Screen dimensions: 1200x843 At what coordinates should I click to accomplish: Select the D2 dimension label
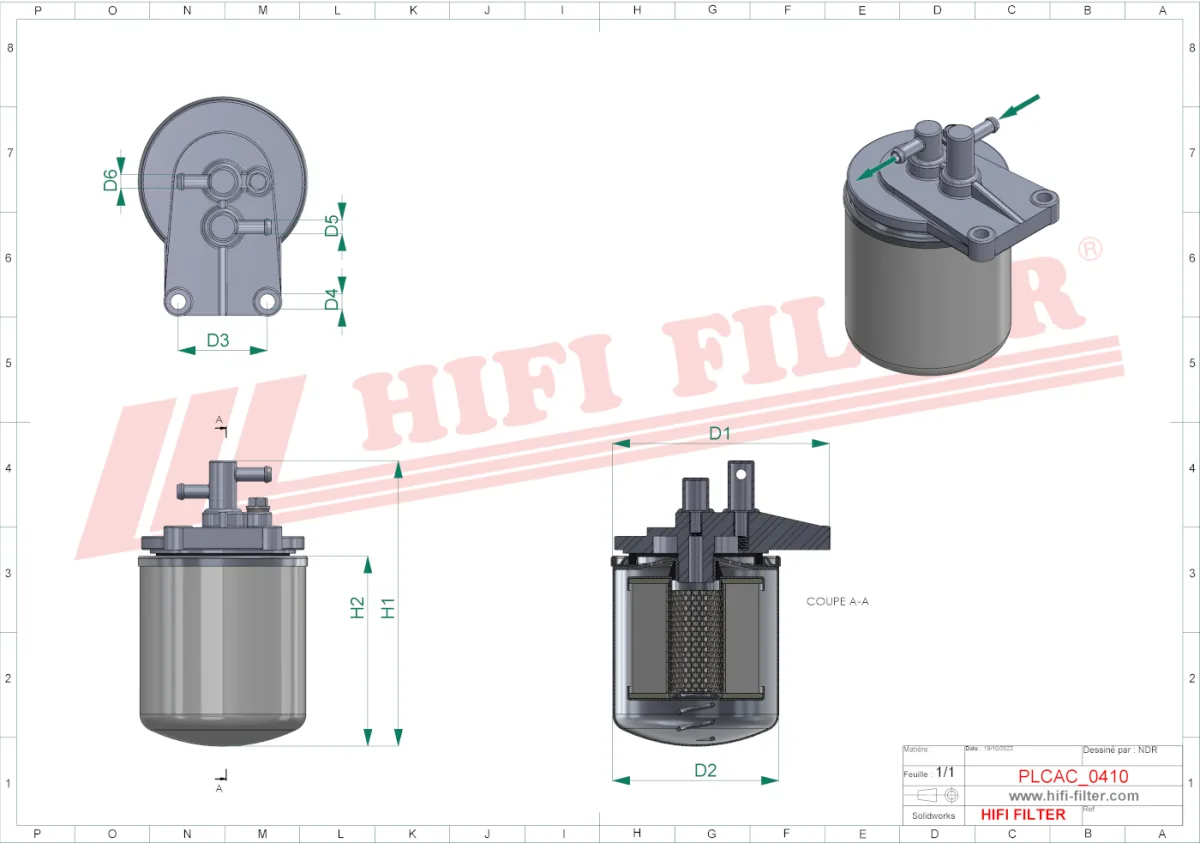click(x=706, y=770)
